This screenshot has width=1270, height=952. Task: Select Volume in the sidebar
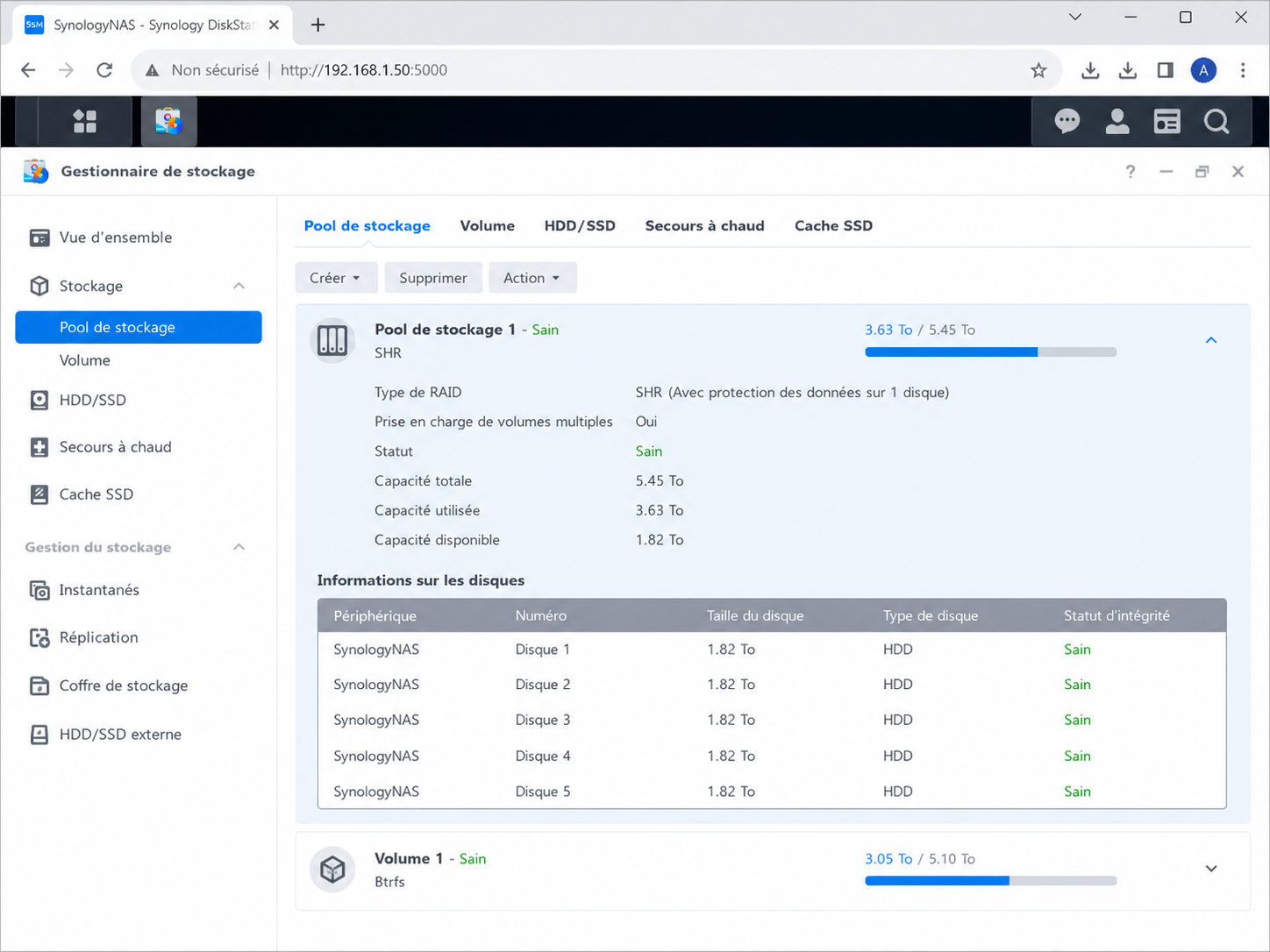(x=85, y=360)
